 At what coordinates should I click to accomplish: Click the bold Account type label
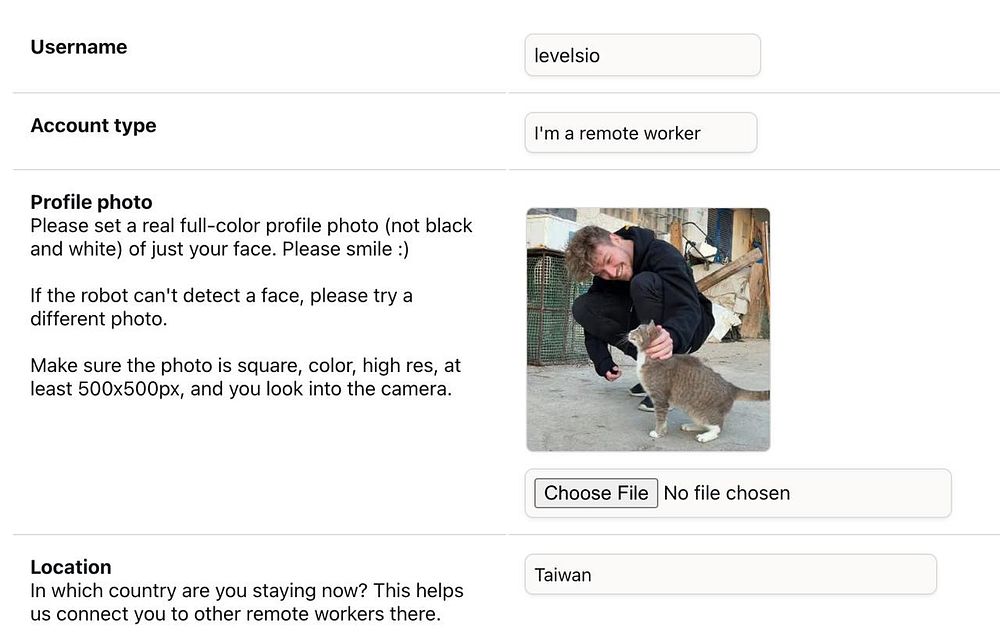[93, 125]
